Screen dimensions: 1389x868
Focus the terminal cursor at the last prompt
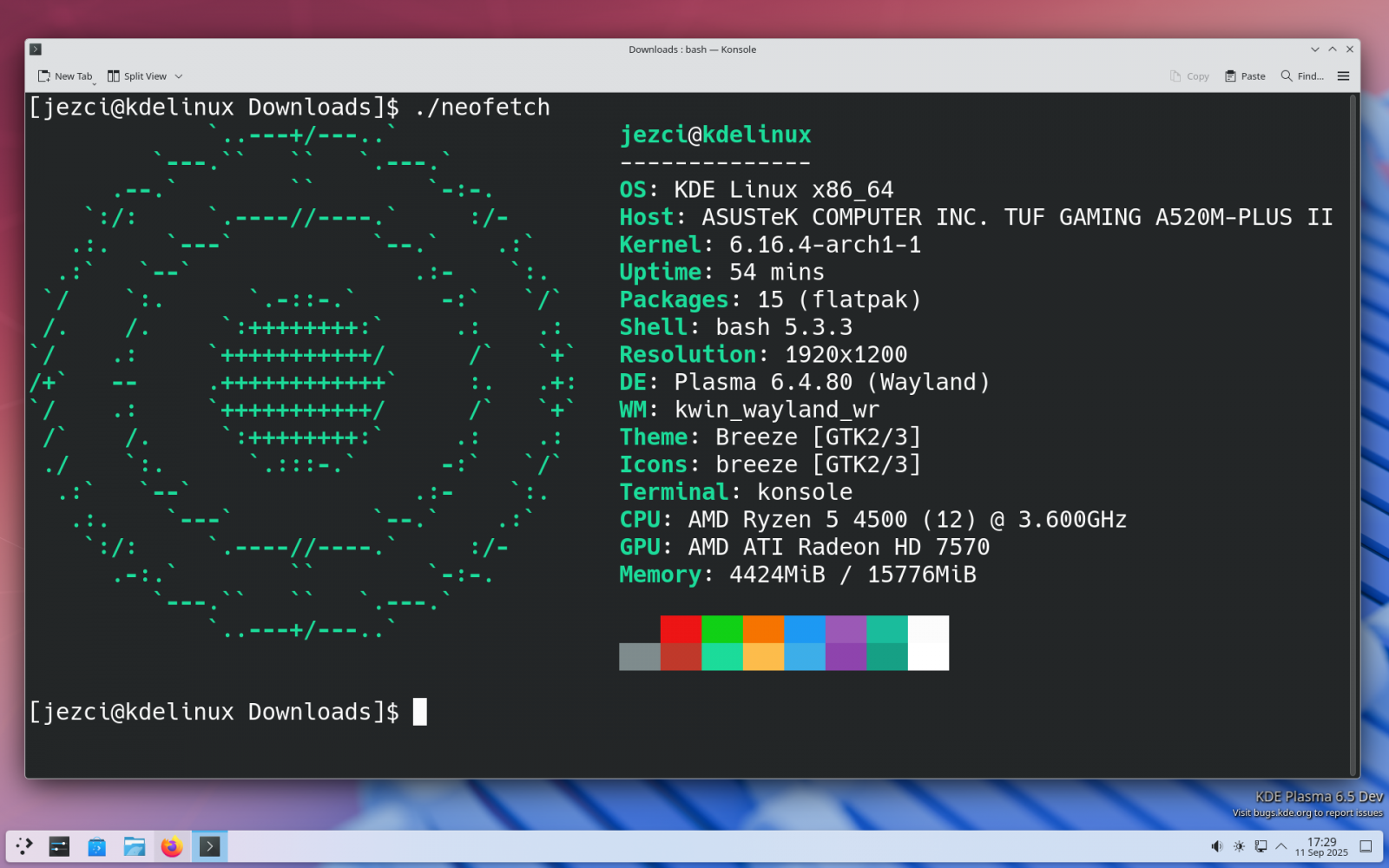tap(420, 712)
